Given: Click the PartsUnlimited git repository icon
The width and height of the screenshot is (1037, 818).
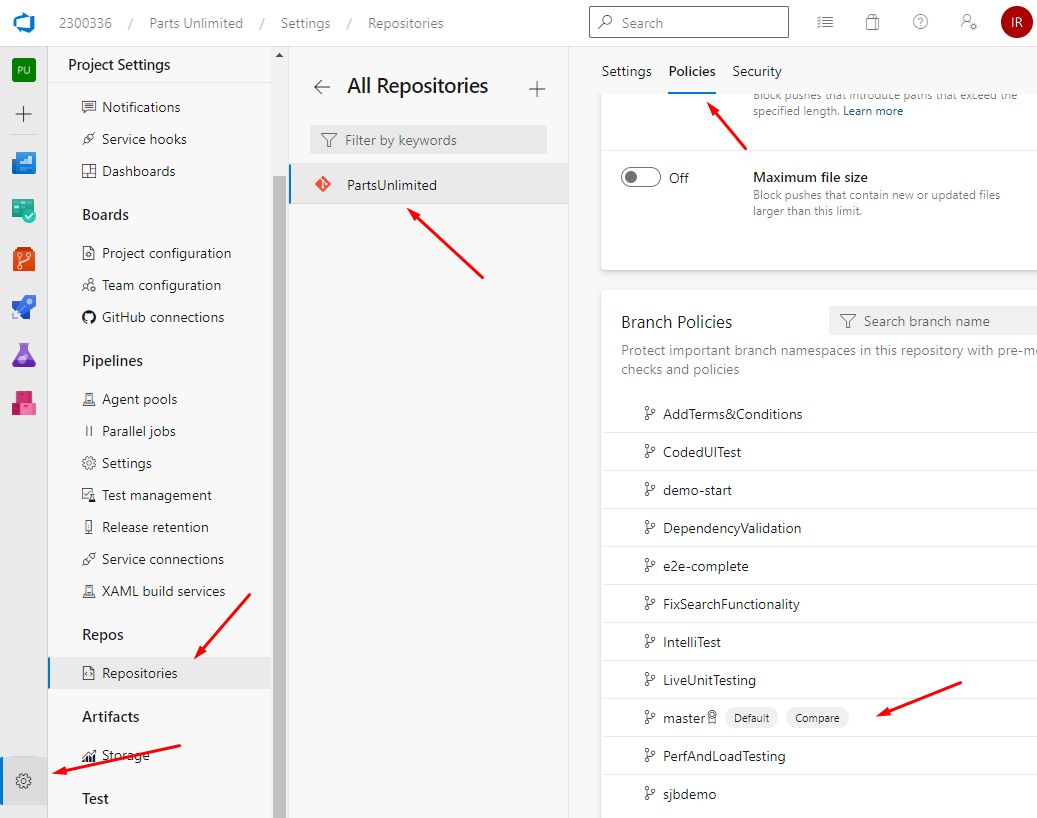Looking at the screenshot, I should point(323,184).
